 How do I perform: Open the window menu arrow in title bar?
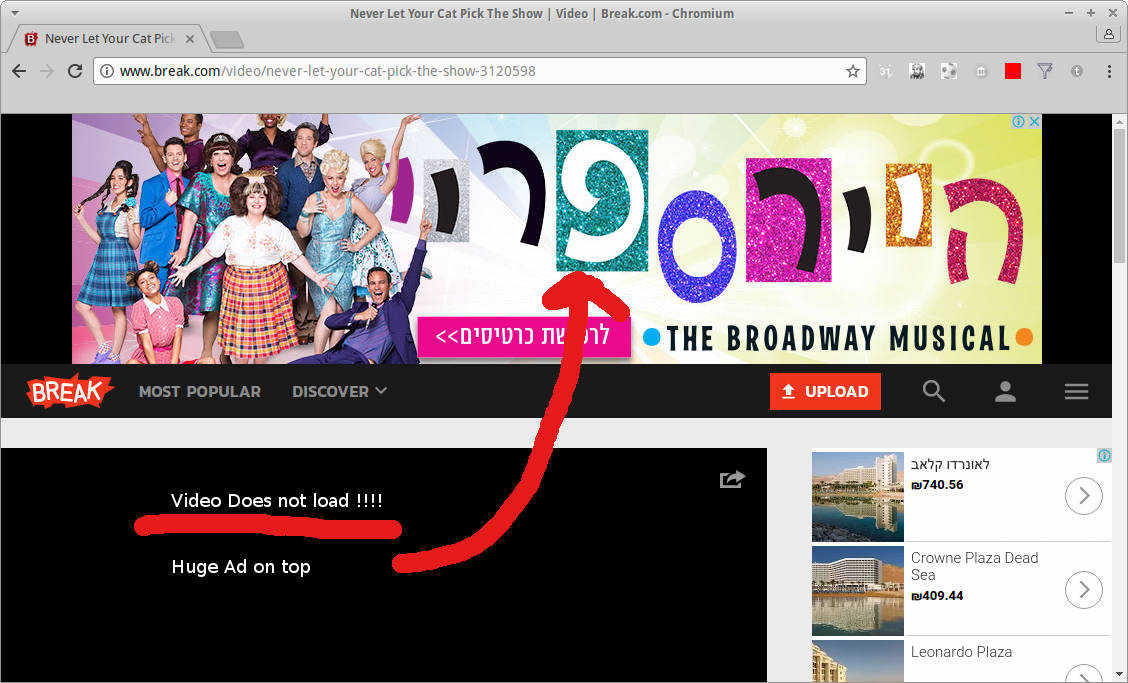[x=14, y=13]
